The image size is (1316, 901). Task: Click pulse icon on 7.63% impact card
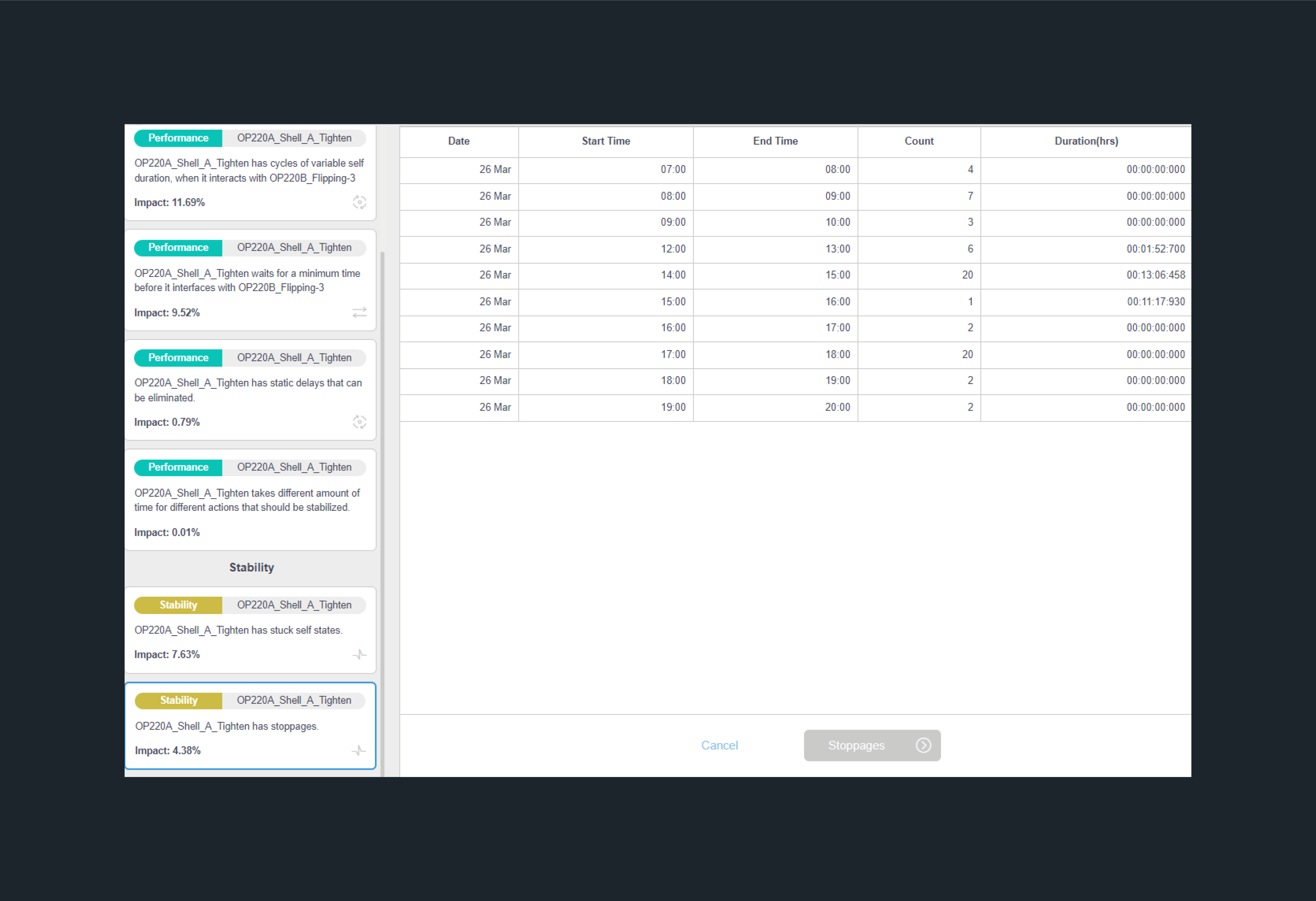(360, 655)
